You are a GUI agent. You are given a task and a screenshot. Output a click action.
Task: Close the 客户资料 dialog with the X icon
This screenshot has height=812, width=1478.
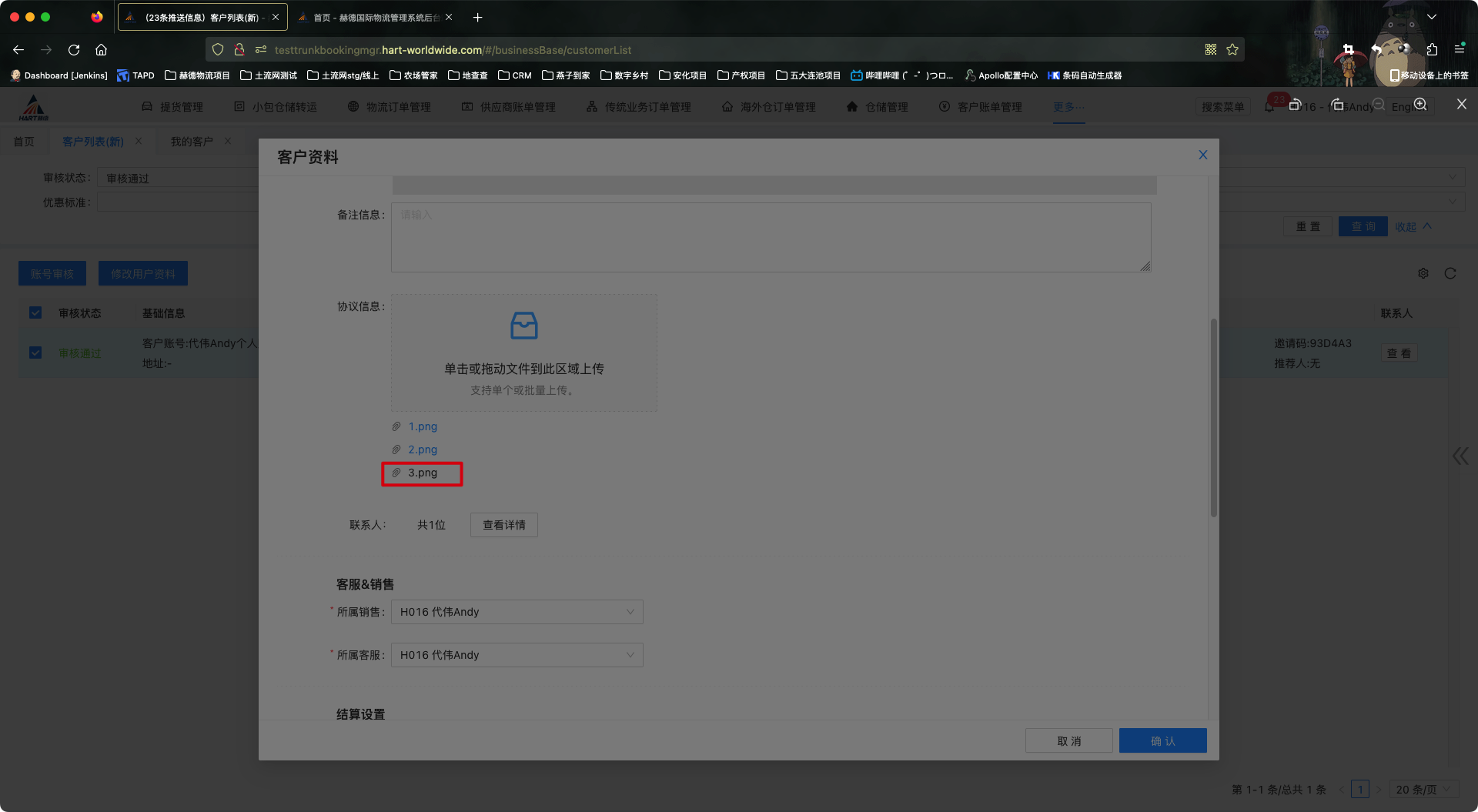coord(1202,155)
